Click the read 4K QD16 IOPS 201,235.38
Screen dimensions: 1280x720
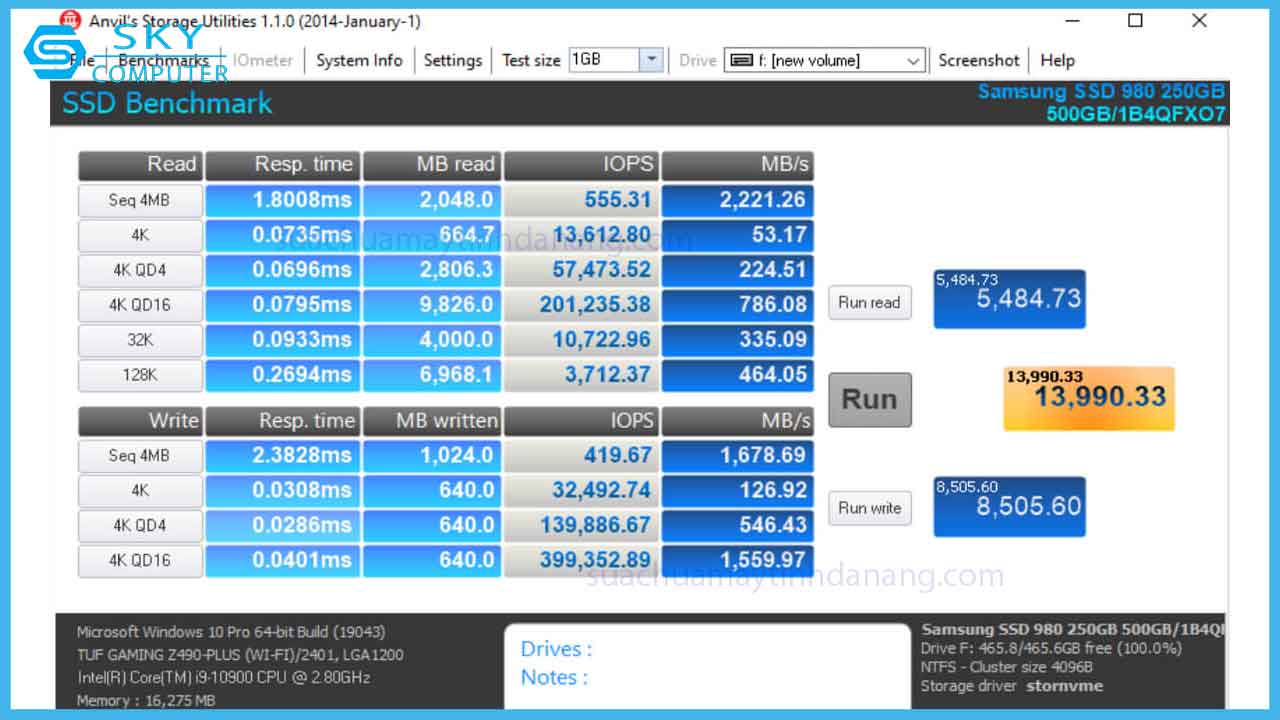[x=581, y=305]
